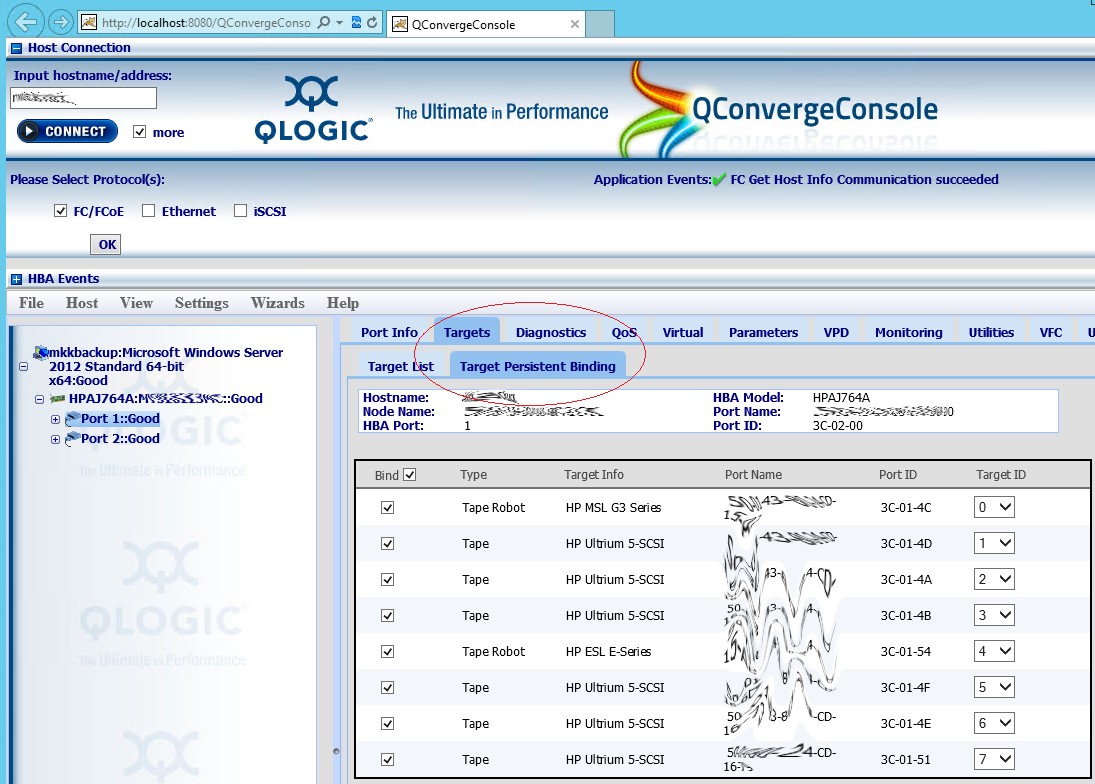Screen dimensions: 1095x784
Task: Go back with the browser back arrow
Action: click(x=26, y=22)
